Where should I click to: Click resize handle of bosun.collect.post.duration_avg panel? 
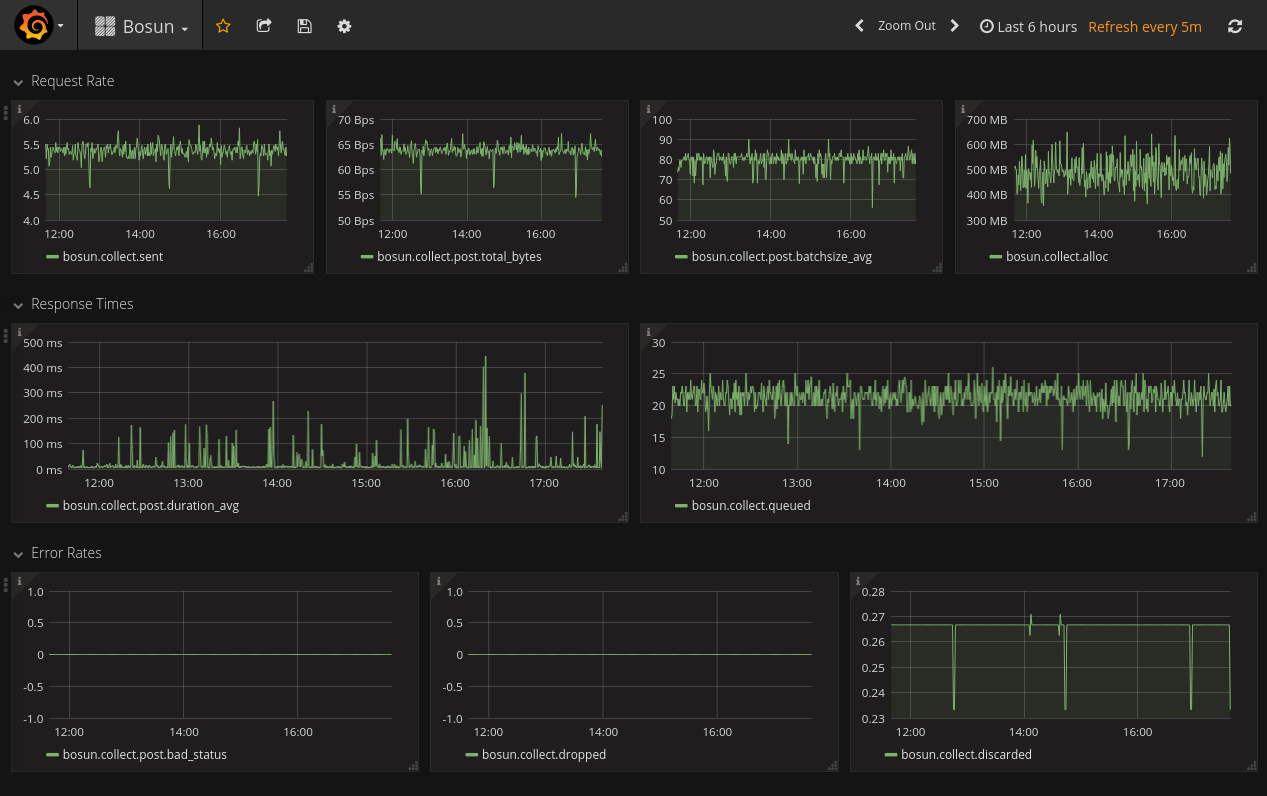pyautogui.click(x=623, y=517)
